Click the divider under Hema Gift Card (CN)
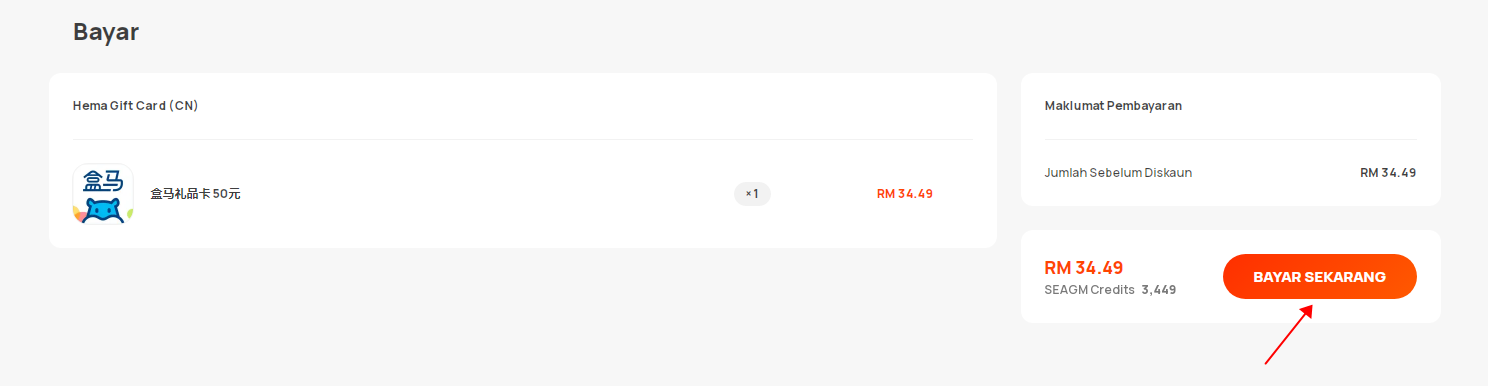Viewport: 1488px width, 386px height. [522, 139]
